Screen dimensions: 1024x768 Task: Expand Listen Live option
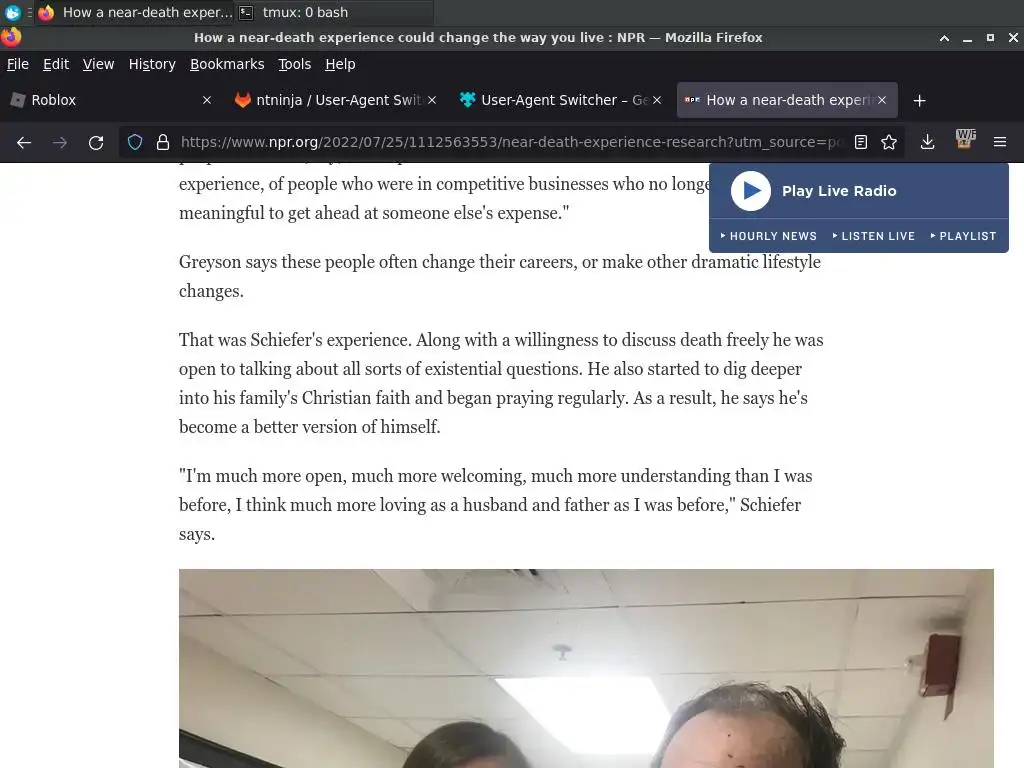pos(874,236)
